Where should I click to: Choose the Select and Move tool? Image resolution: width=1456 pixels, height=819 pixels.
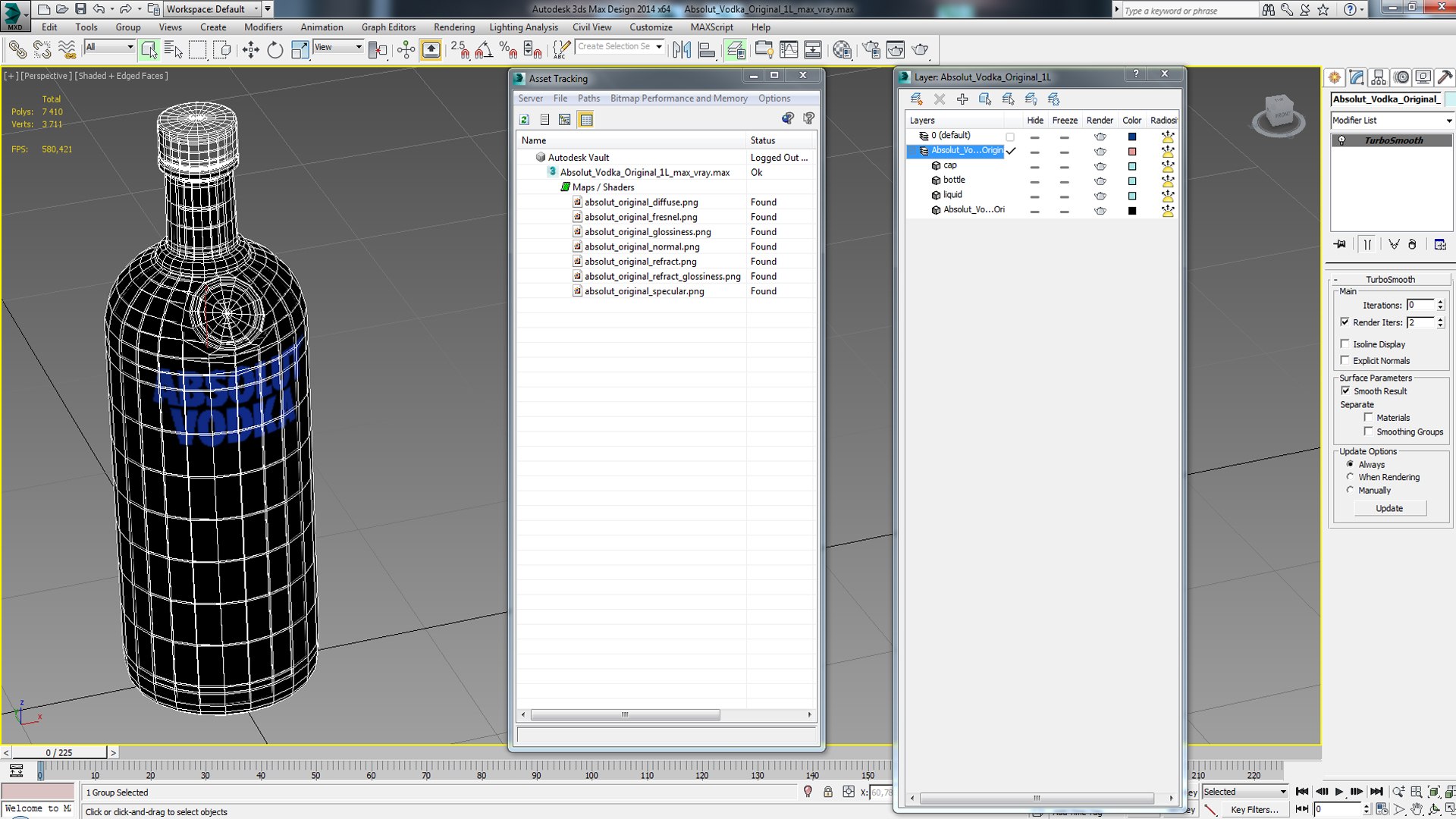[250, 50]
